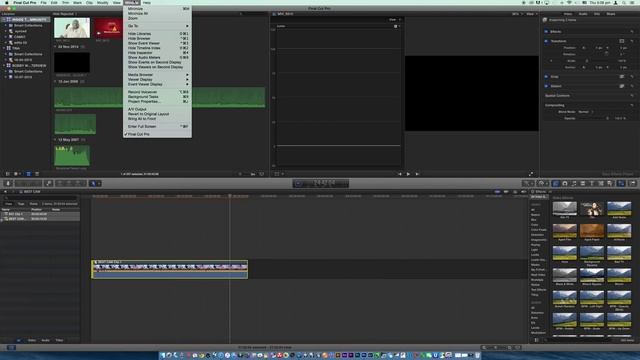Click the Apple menu icon
This screenshot has height=360, width=640.
(7, 2)
